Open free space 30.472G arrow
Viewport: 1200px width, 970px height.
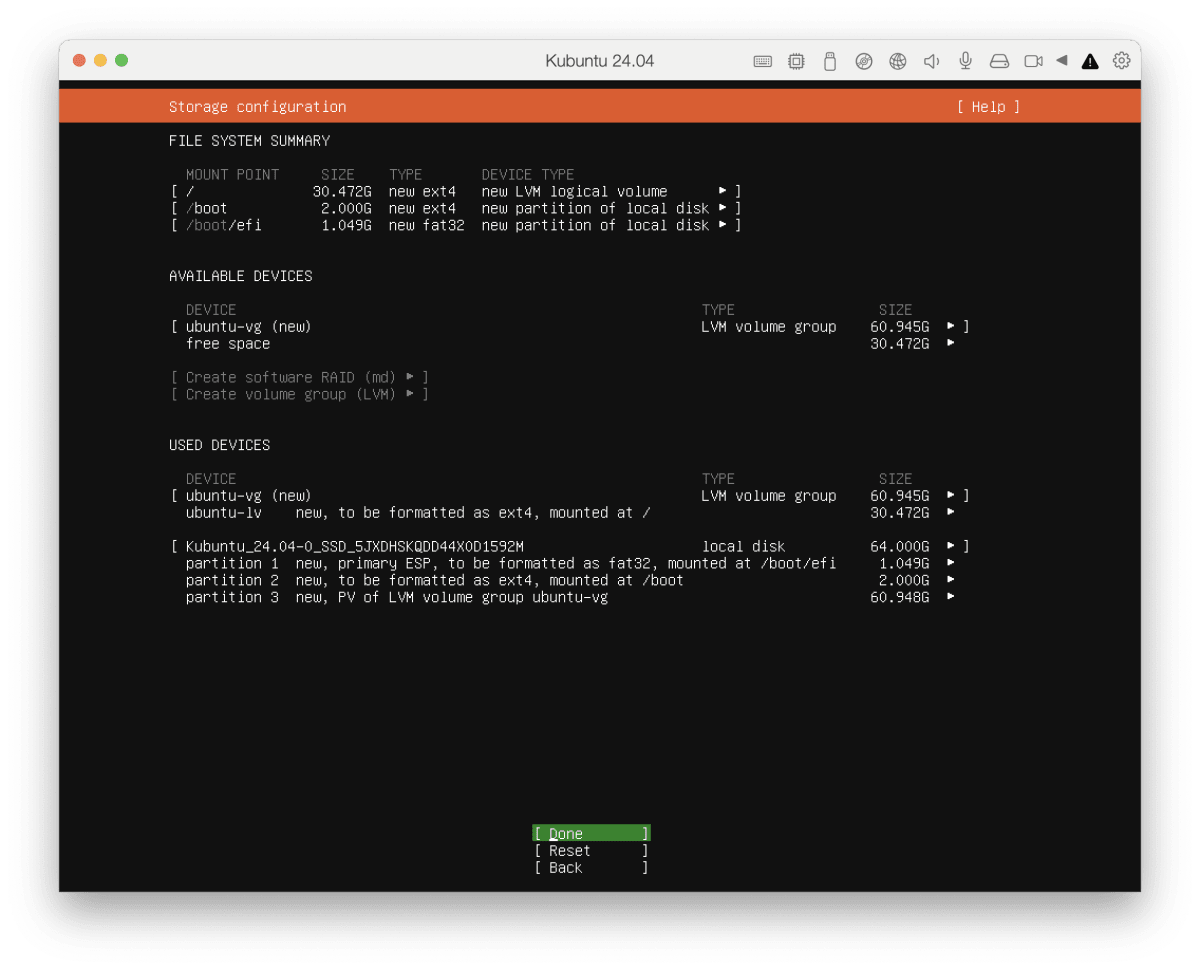tap(950, 343)
